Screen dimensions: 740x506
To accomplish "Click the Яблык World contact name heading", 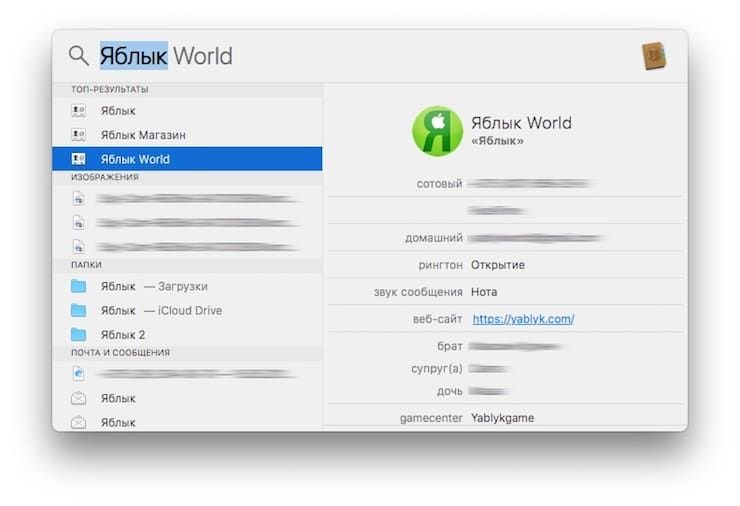I will pyautogui.click(x=521, y=123).
